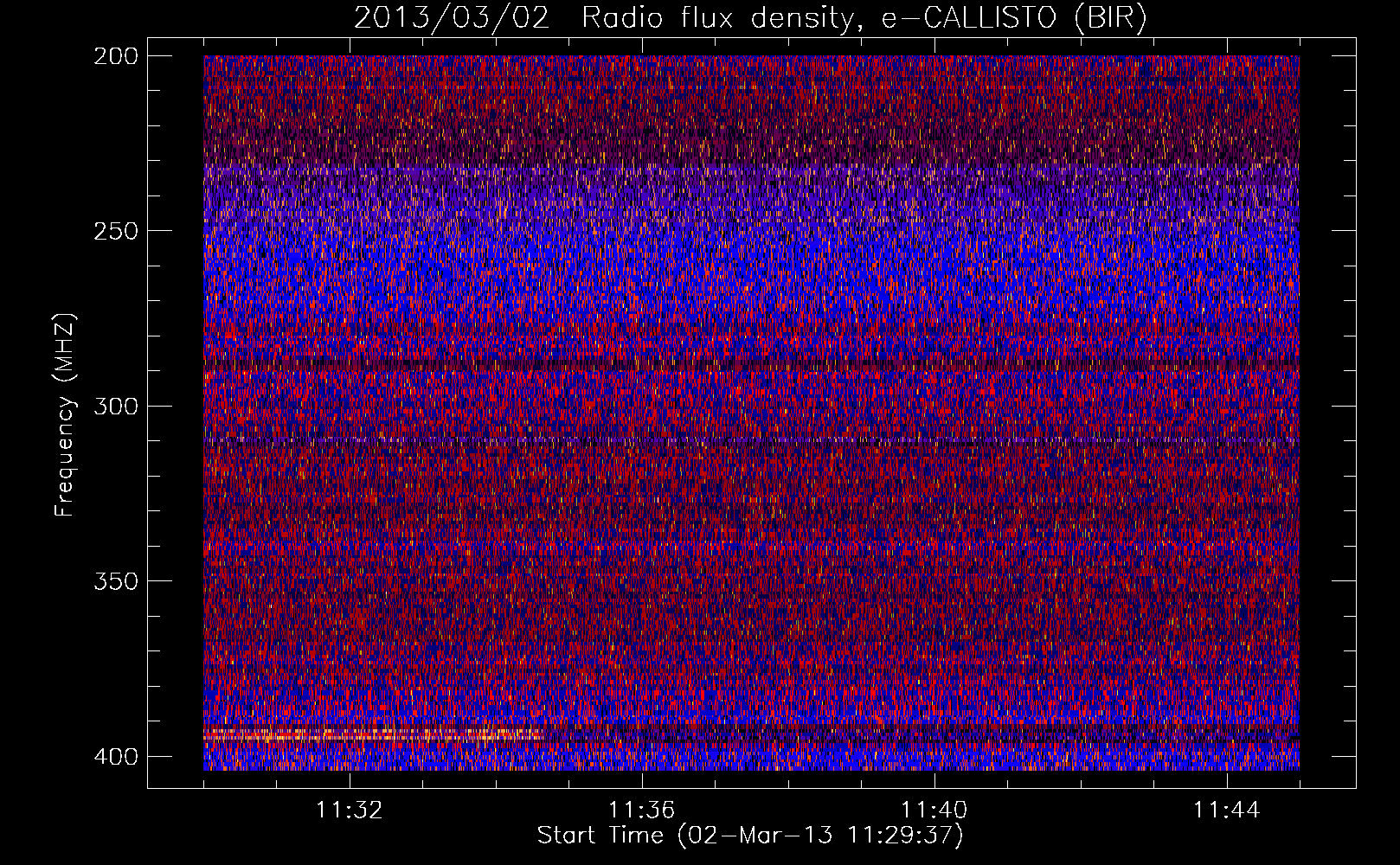The width and height of the screenshot is (1400, 865).
Task: Click the 250 frequency tick label
Action: 115,231
